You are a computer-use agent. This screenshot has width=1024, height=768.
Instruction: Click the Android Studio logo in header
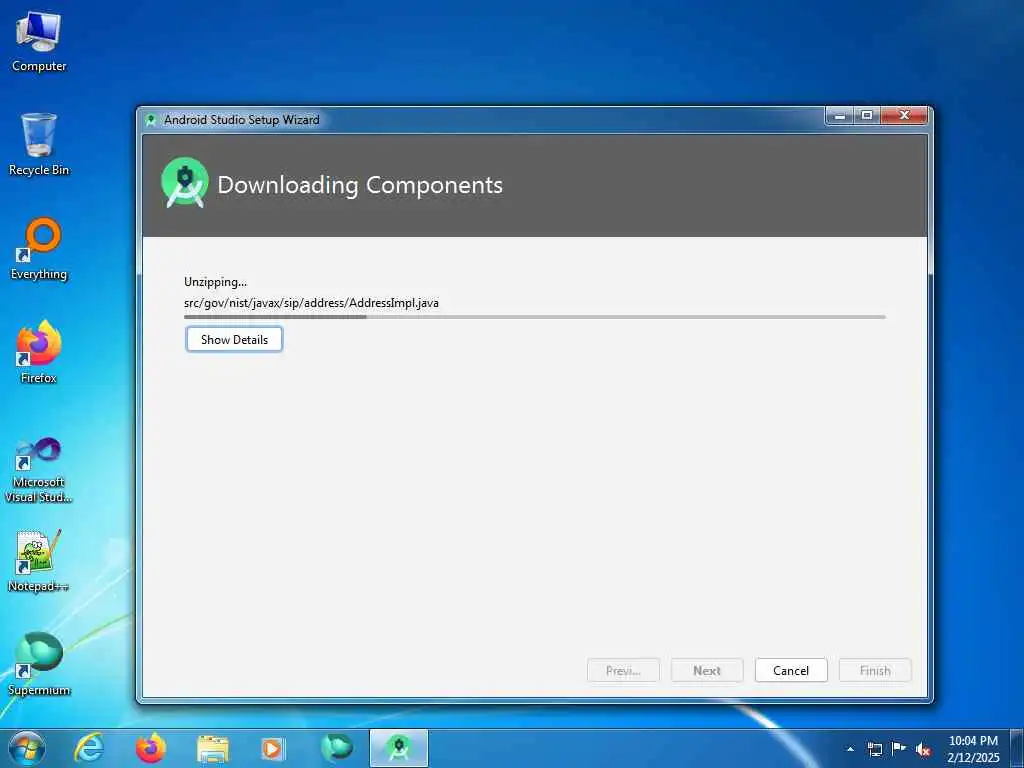pos(185,183)
